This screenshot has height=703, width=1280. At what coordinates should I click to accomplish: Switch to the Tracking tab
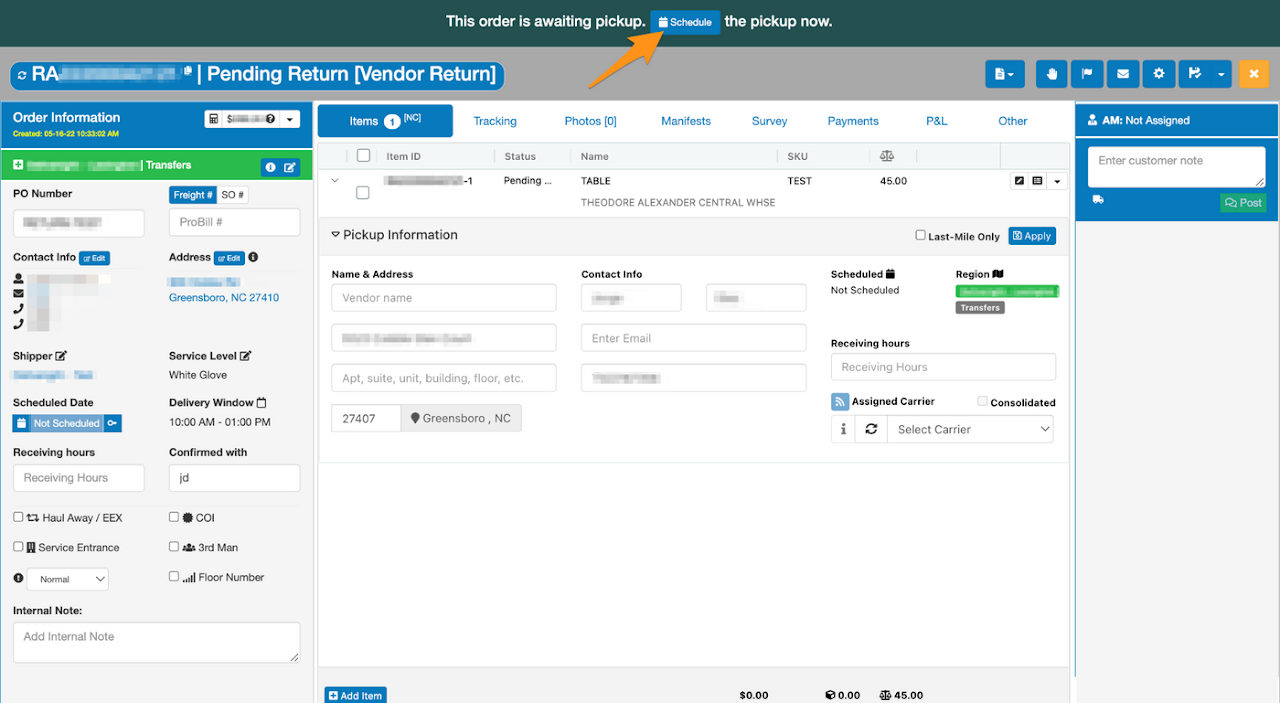click(x=495, y=121)
